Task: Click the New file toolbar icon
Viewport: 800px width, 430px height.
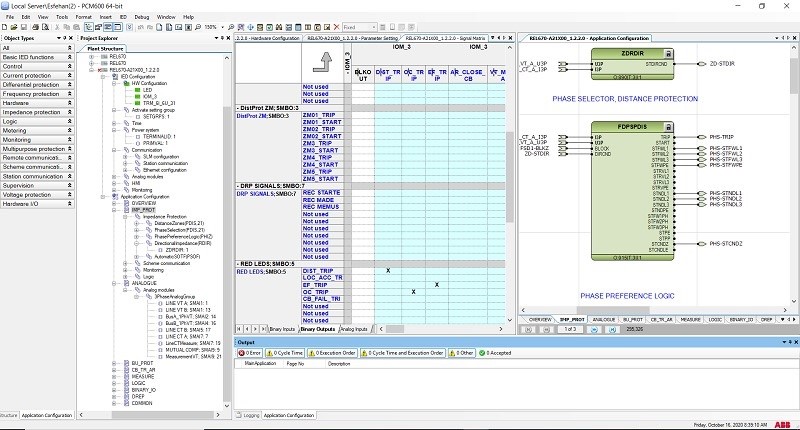Action: 6,27
